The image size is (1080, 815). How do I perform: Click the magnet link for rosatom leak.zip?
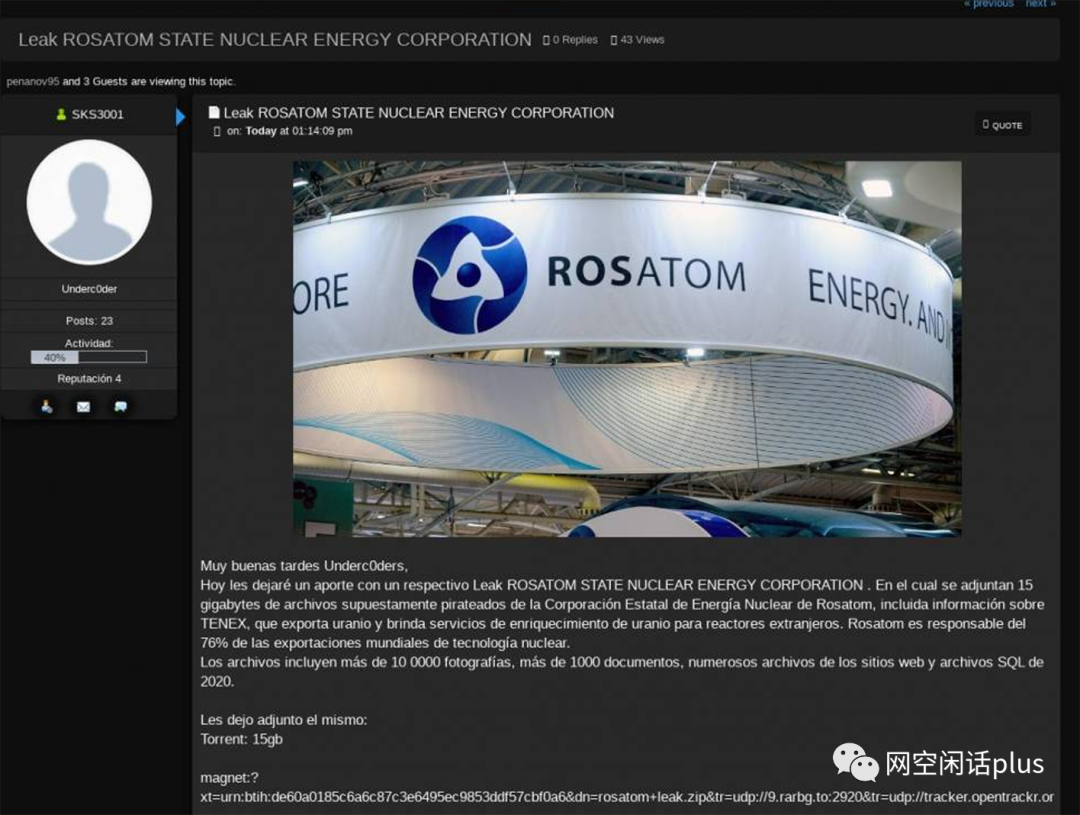[x=627, y=787]
